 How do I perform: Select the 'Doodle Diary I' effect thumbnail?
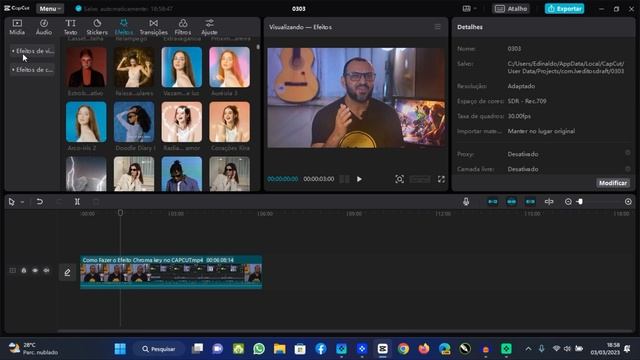tap(134, 122)
